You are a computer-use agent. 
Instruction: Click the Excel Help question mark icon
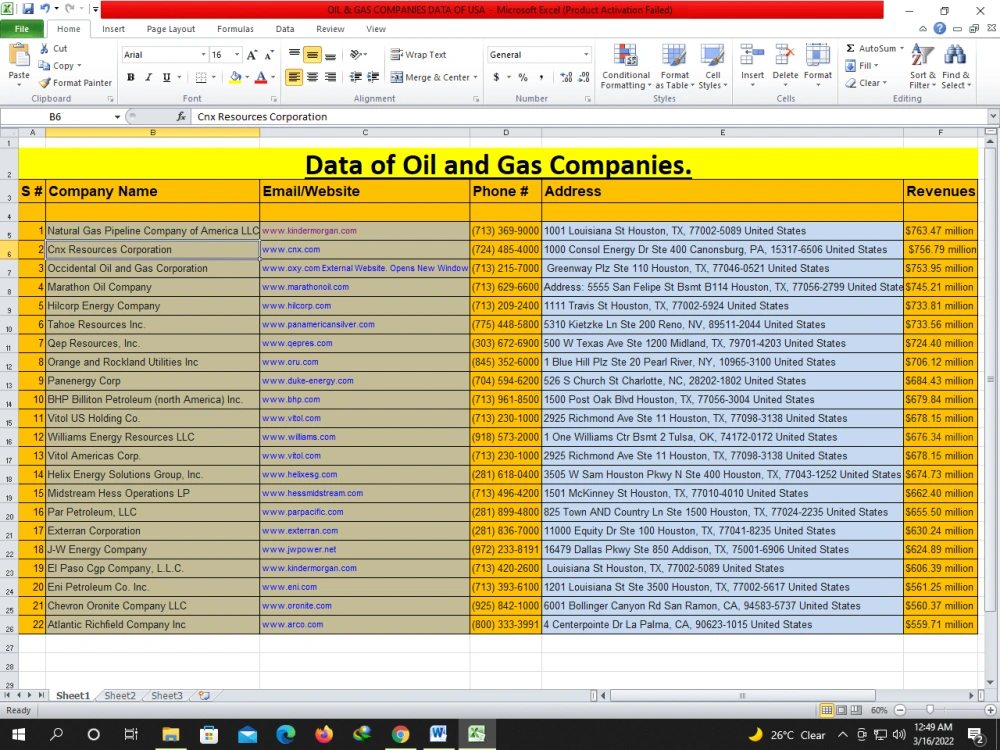pos(939,29)
